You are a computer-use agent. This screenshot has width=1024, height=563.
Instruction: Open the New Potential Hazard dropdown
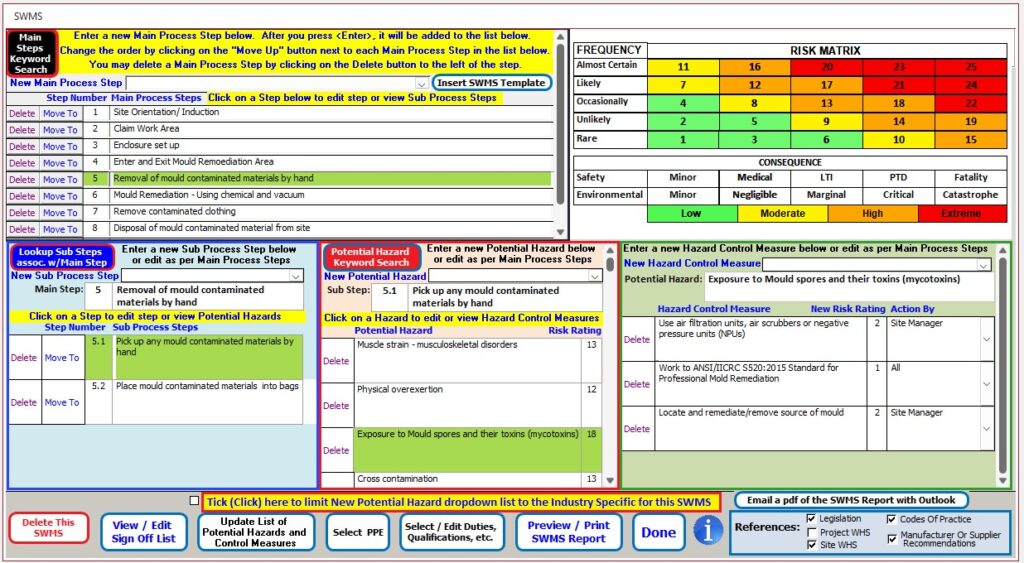594,276
